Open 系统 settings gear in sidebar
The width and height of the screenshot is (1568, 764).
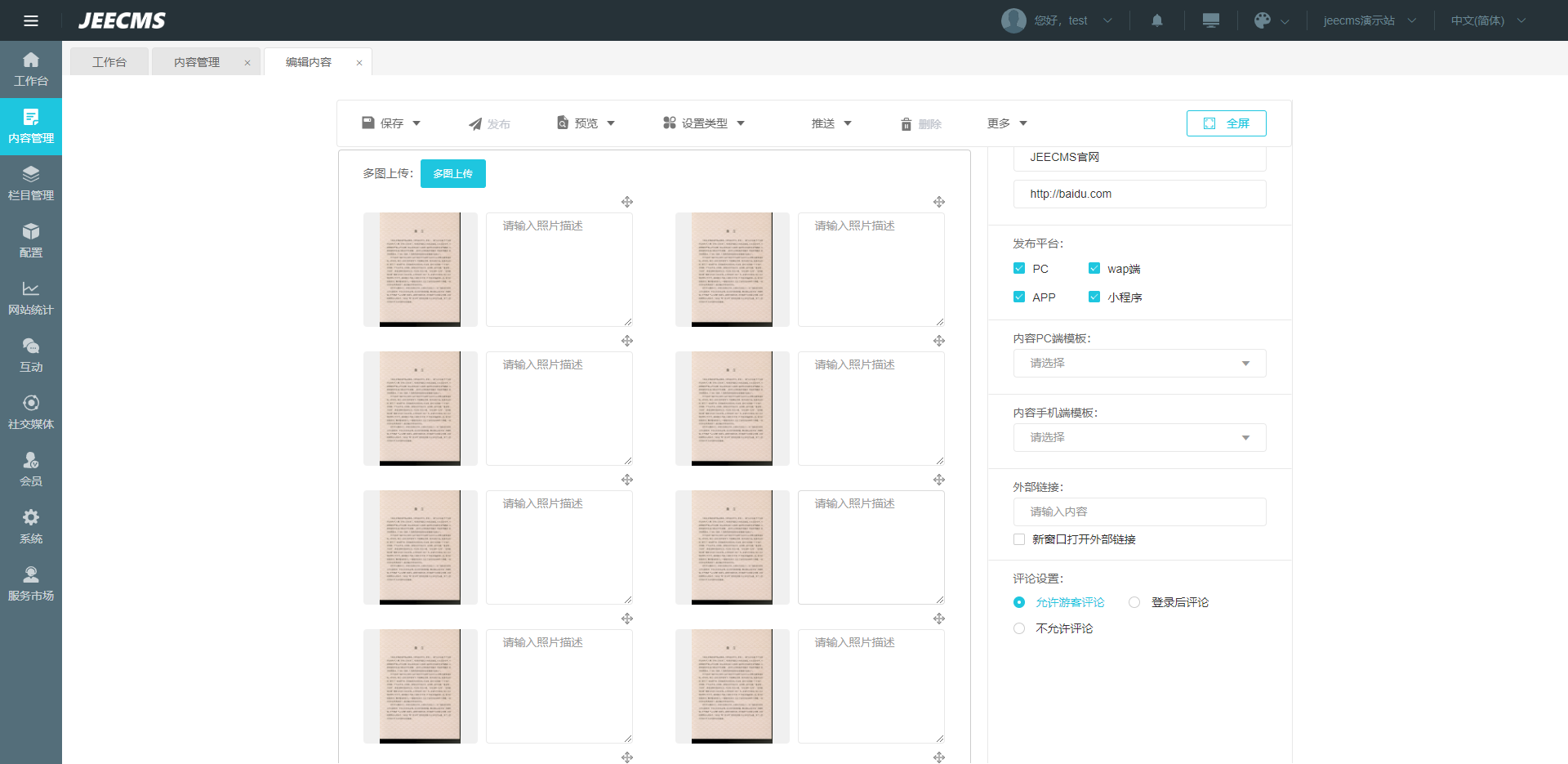pos(31,527)
